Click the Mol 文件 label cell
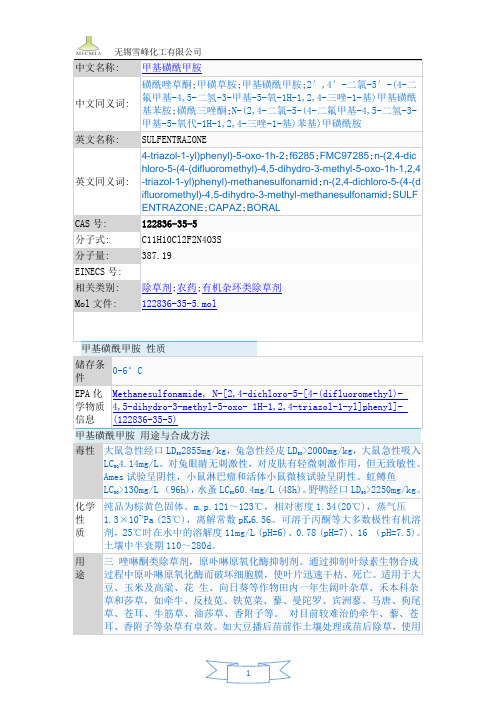Image resolution: width=496 pixels, height=702 pixels. coord(107,304)
